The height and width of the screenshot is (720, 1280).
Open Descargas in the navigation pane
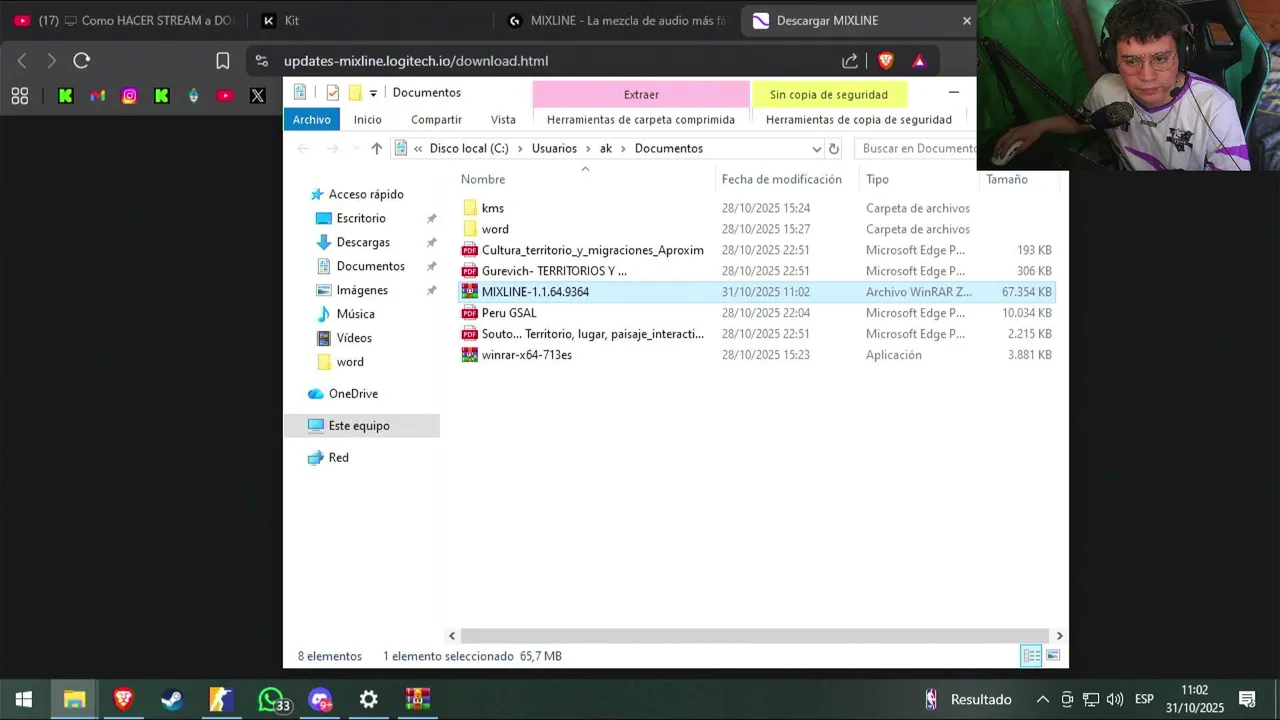point(363,242)
